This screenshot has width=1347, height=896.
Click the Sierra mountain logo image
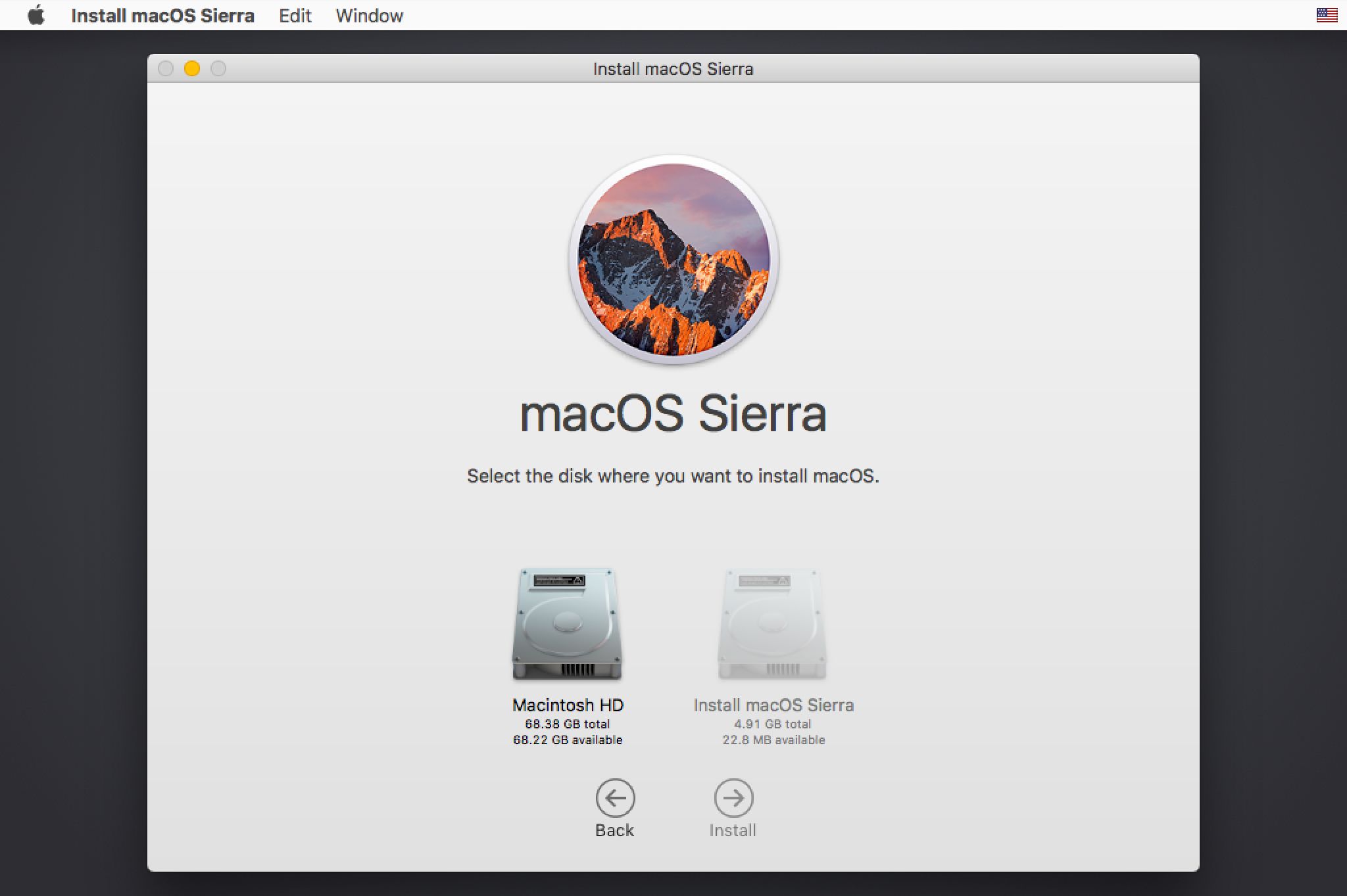(x=673, y=260)
